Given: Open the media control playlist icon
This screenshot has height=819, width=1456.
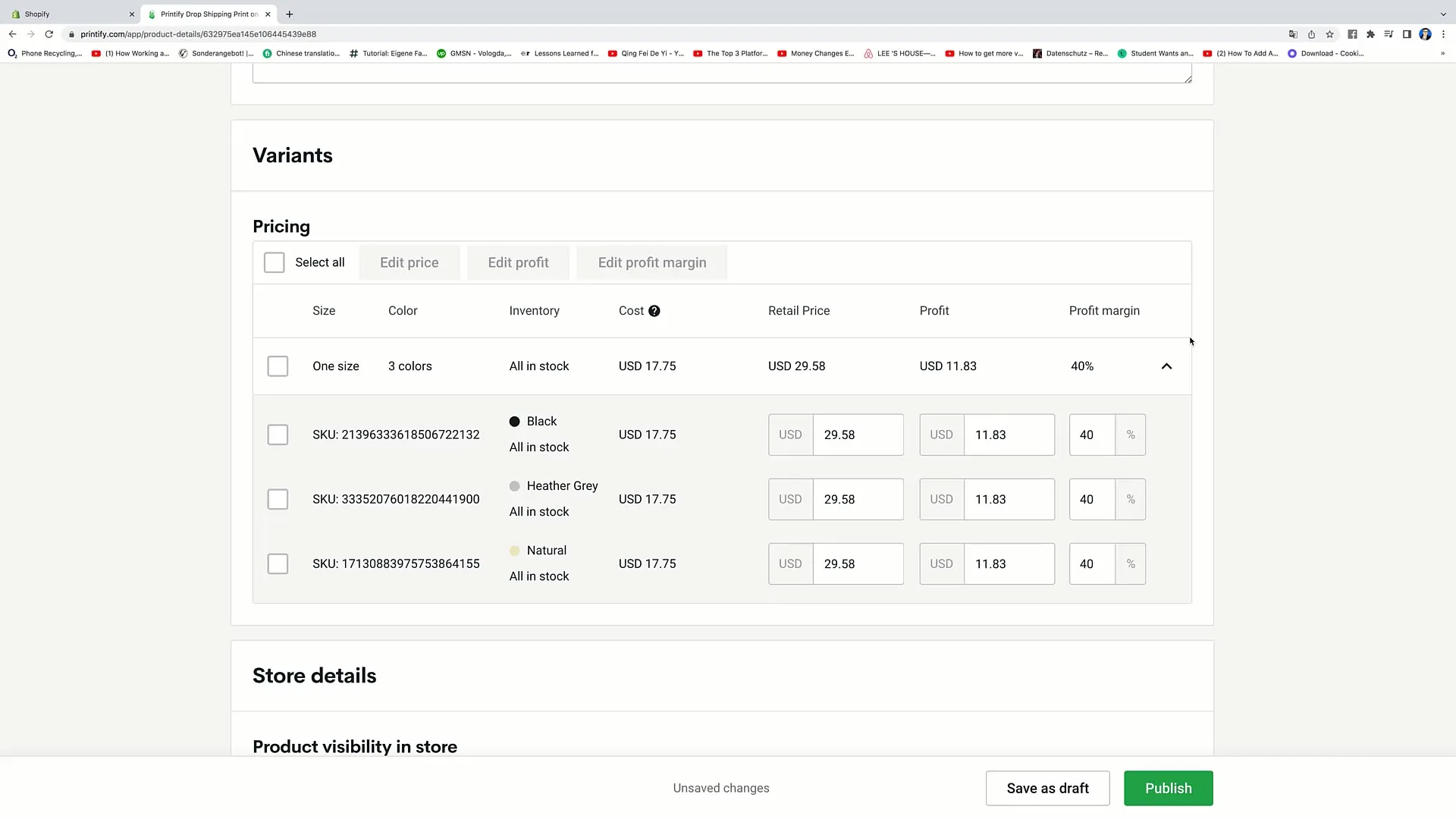Looking at the screenshot, I should (x=1389, y=34).
